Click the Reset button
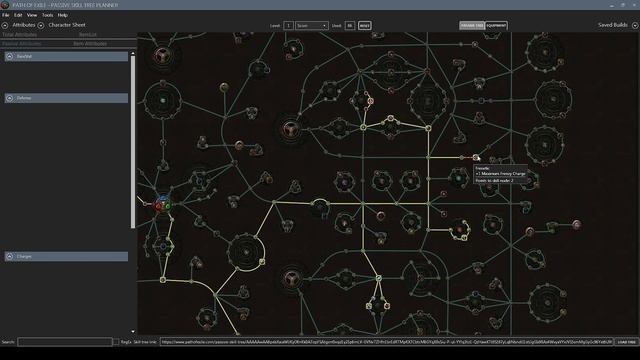The width and height of the screenshot is (640, 360). pos(364,25)
